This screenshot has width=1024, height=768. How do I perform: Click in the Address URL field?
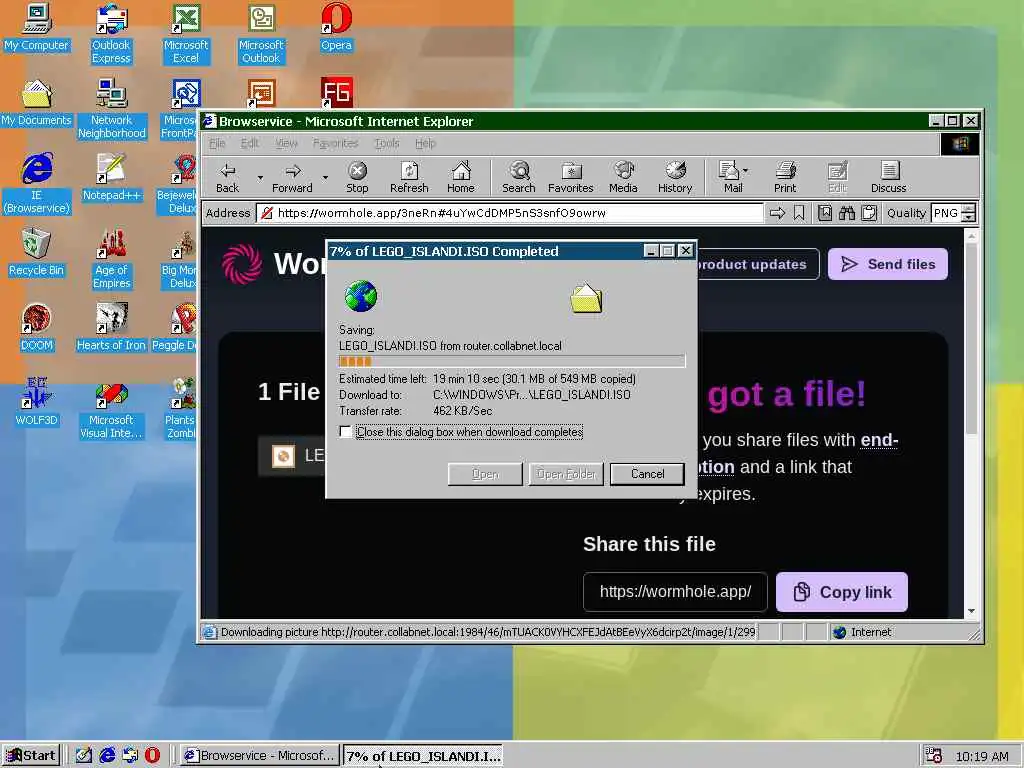point(510,213)
